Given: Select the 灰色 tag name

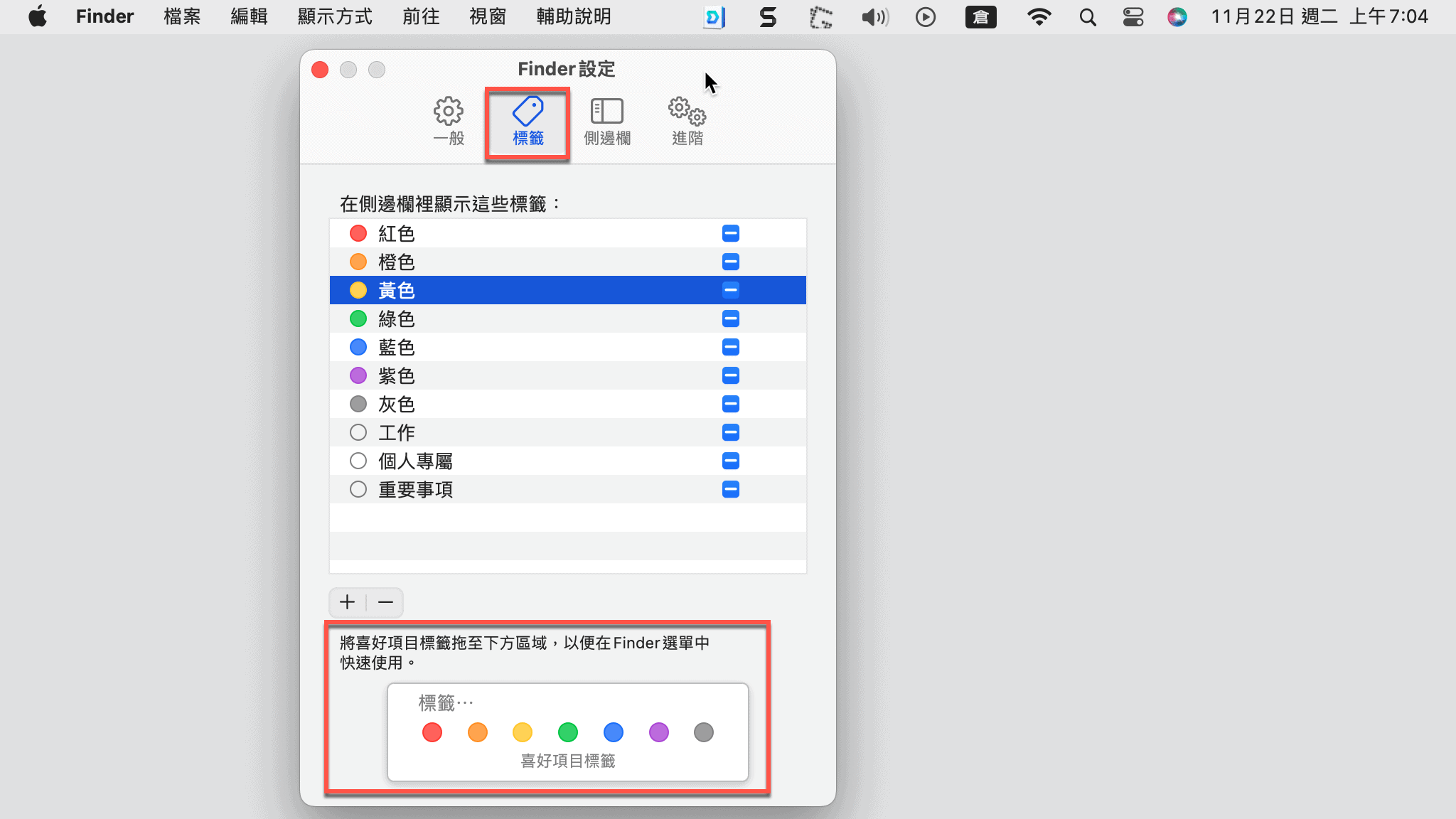Looking at the screenshot, I should [x=397, y=404].
